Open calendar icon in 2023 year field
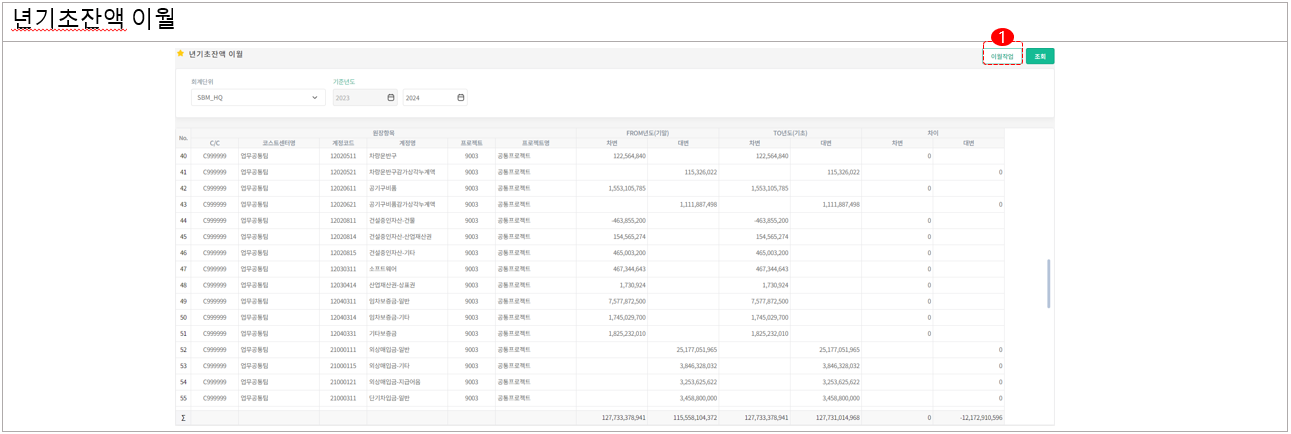1291x434 pixels. point(391,98)
